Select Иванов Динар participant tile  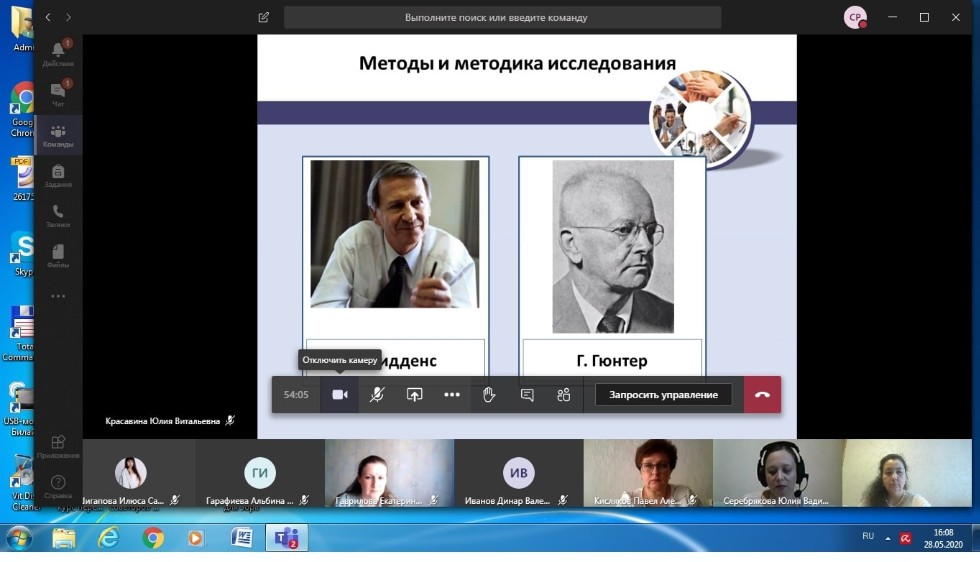pos(518,474)
